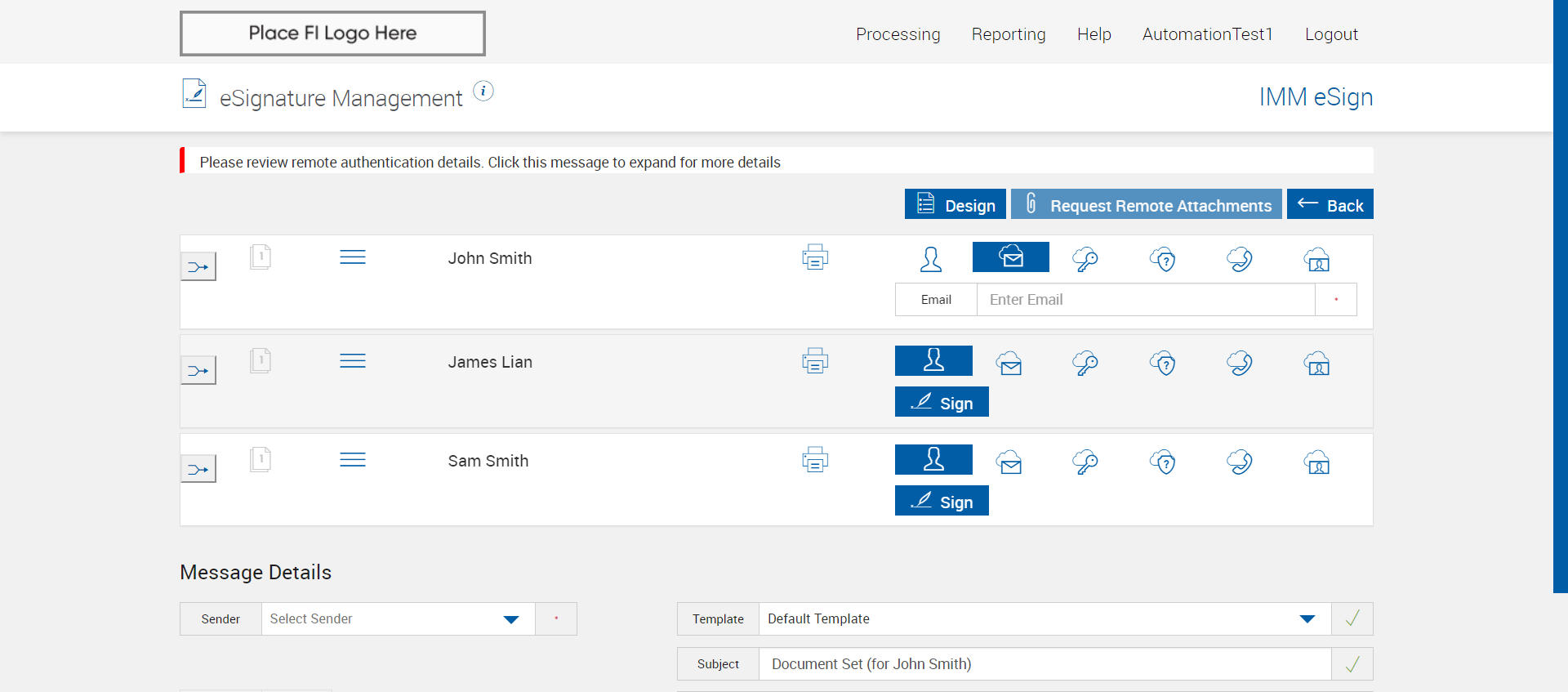Click the Sign button for James Lian

click(942, 402)
